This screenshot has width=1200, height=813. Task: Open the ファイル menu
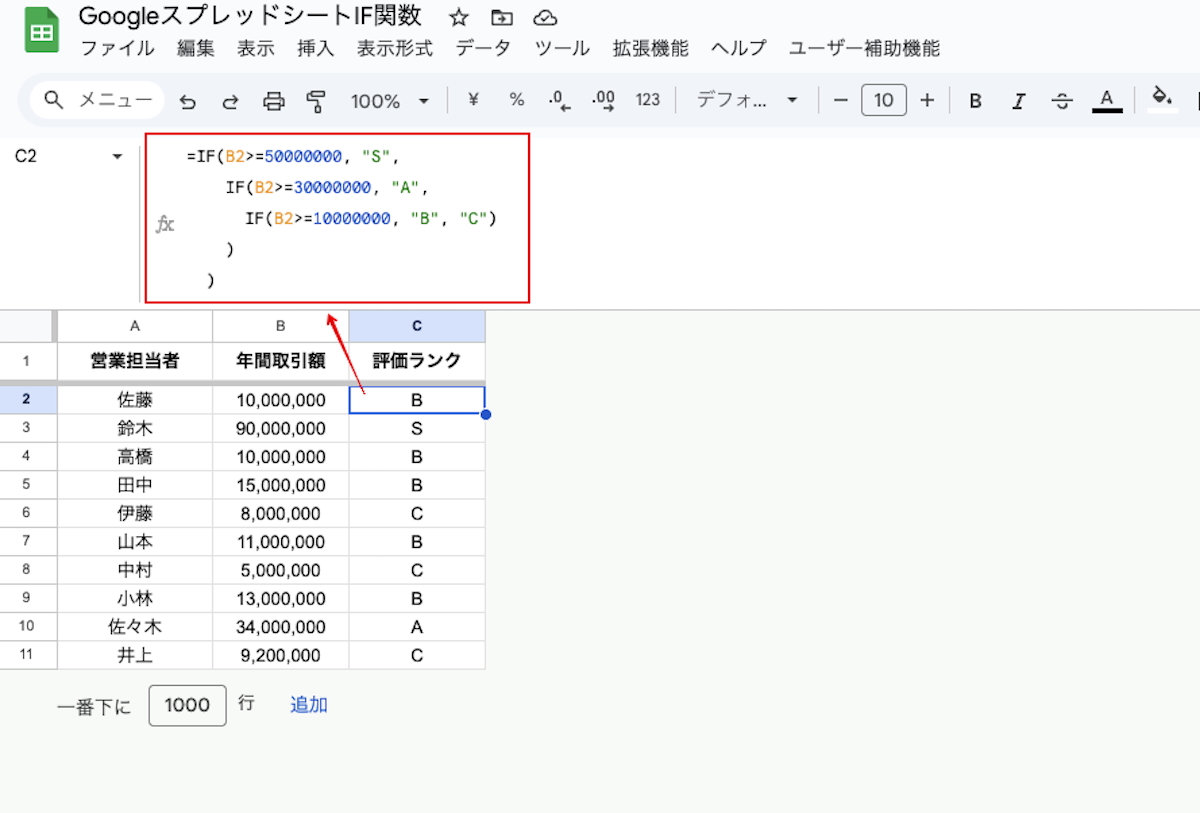tap(117, 48)
